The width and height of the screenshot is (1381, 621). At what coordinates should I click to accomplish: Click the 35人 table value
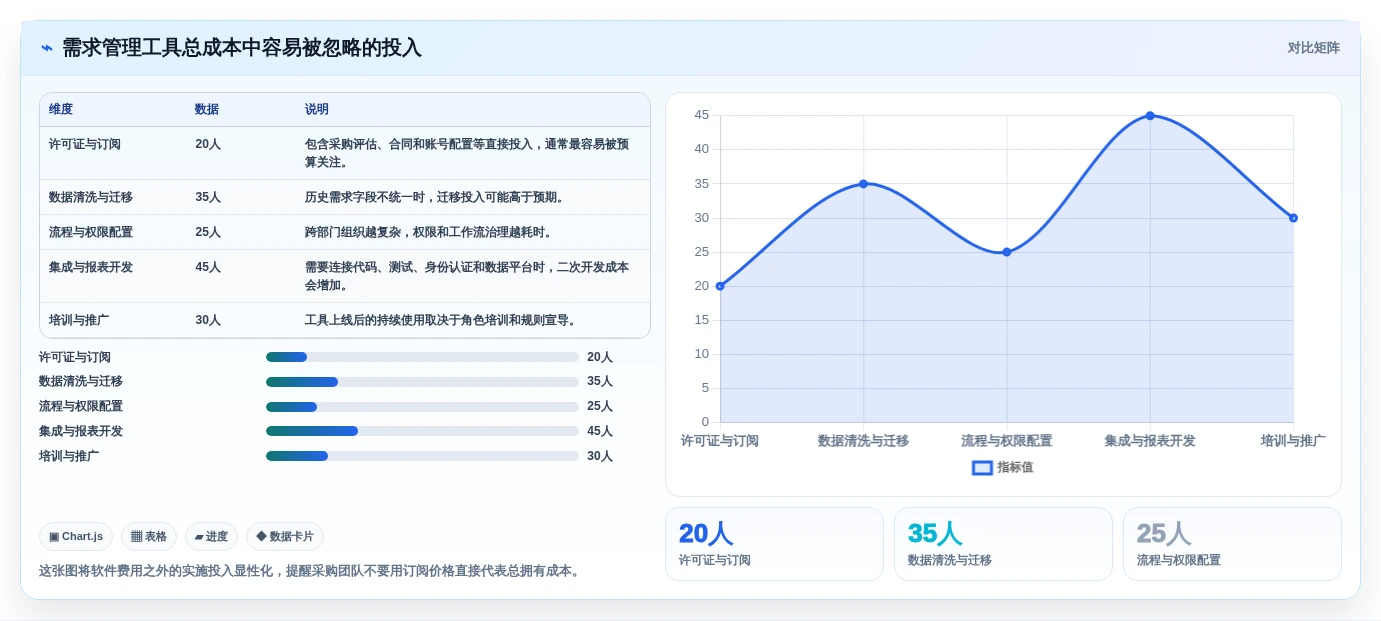click(208, 197)
